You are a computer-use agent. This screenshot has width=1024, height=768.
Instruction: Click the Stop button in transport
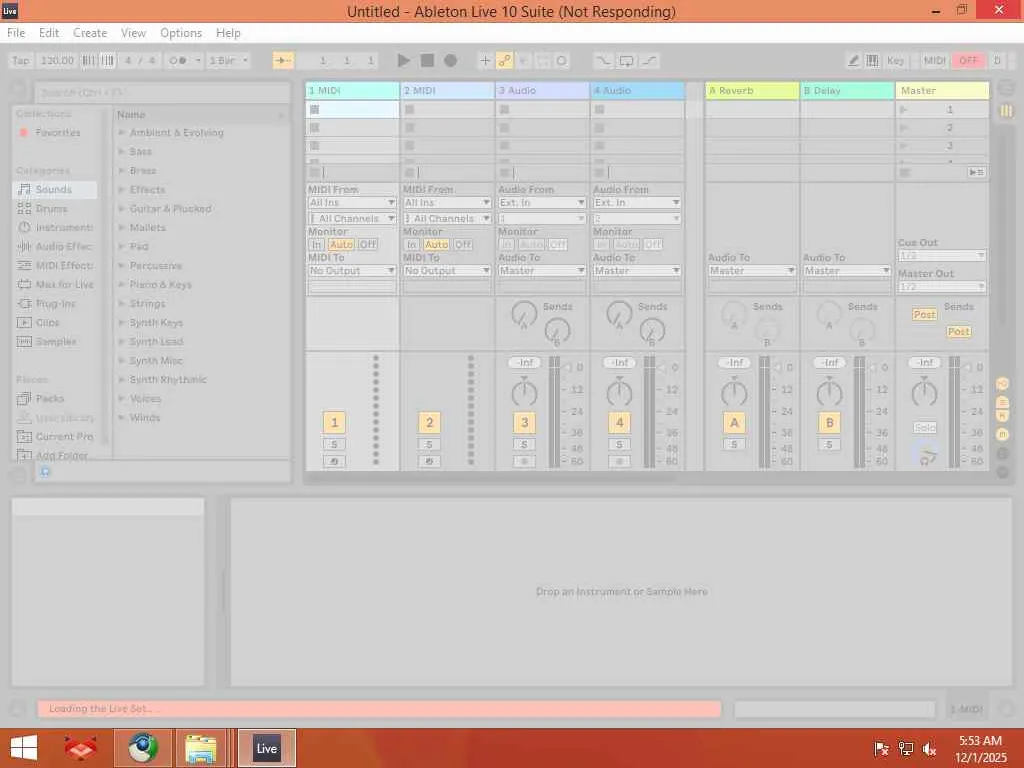click(427, 61)
